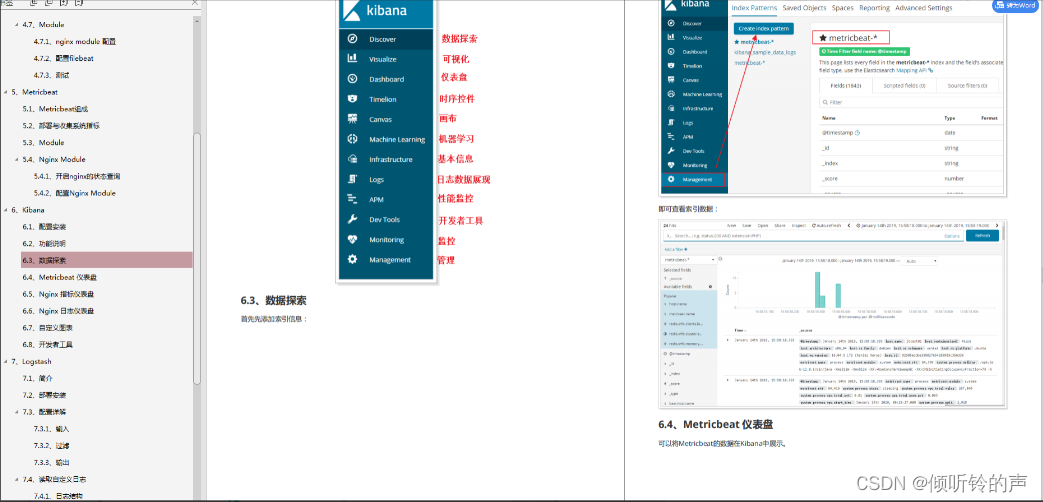
Task: Click Timelion icon in large Kibana menu
Action: point(353,99)
